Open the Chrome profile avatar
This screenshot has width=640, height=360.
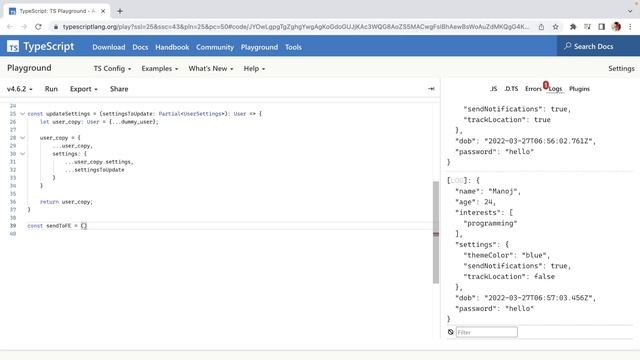pyautogui.click(x=616, y=27)
